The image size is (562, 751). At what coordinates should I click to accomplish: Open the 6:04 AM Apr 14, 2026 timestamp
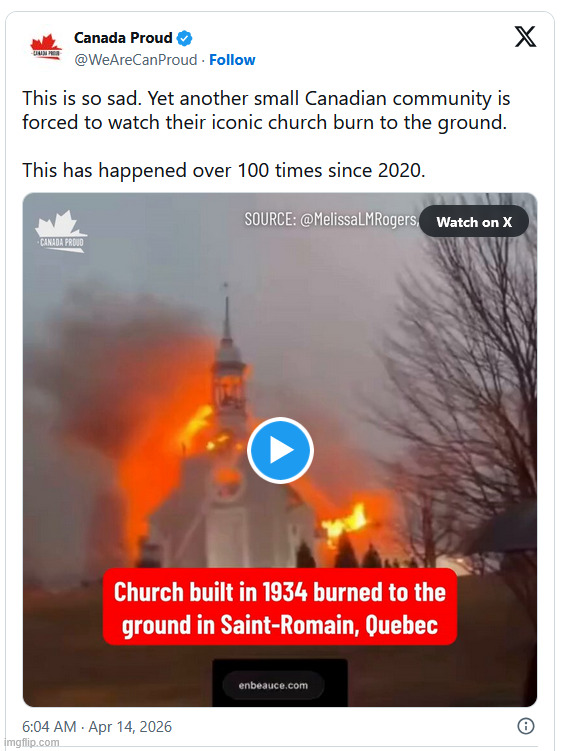point(97,727)
